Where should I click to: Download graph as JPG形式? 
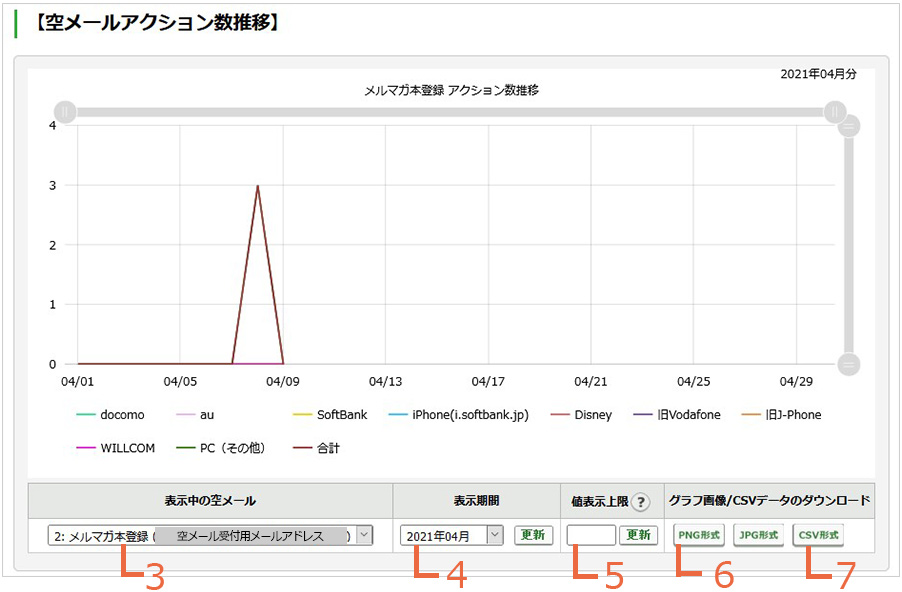coord(758,535)
